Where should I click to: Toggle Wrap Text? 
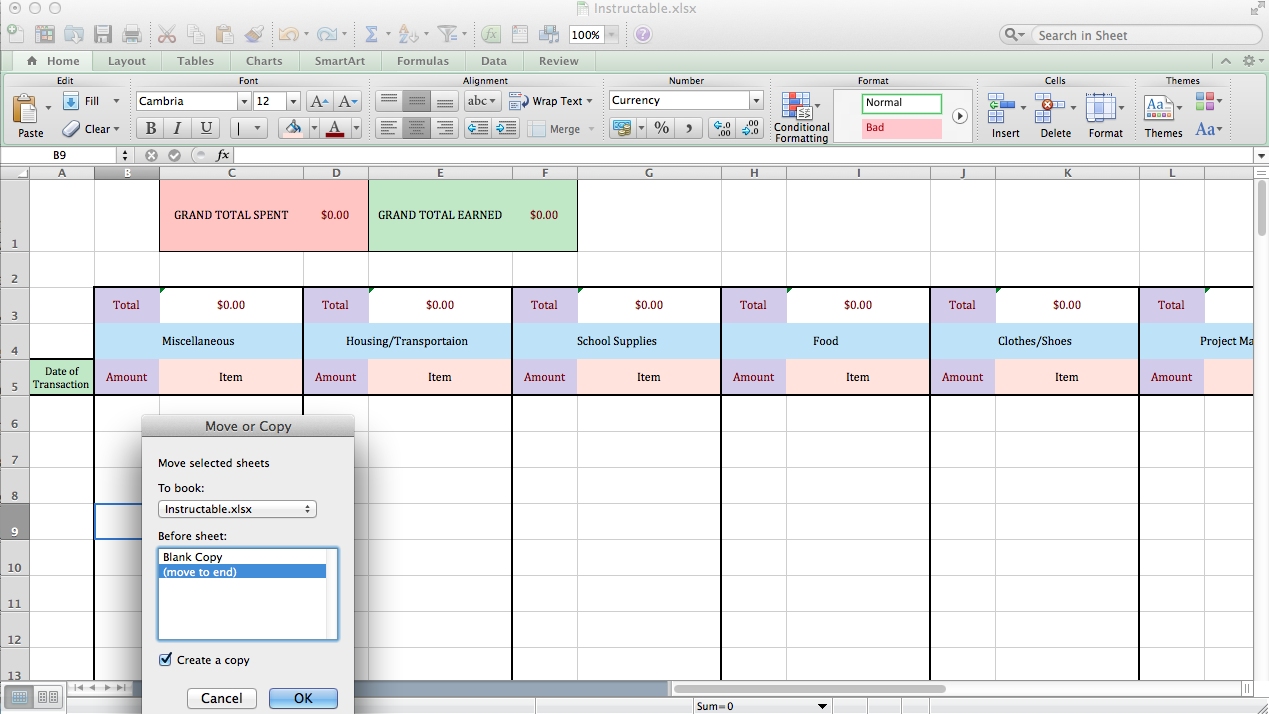click(549, 101)
